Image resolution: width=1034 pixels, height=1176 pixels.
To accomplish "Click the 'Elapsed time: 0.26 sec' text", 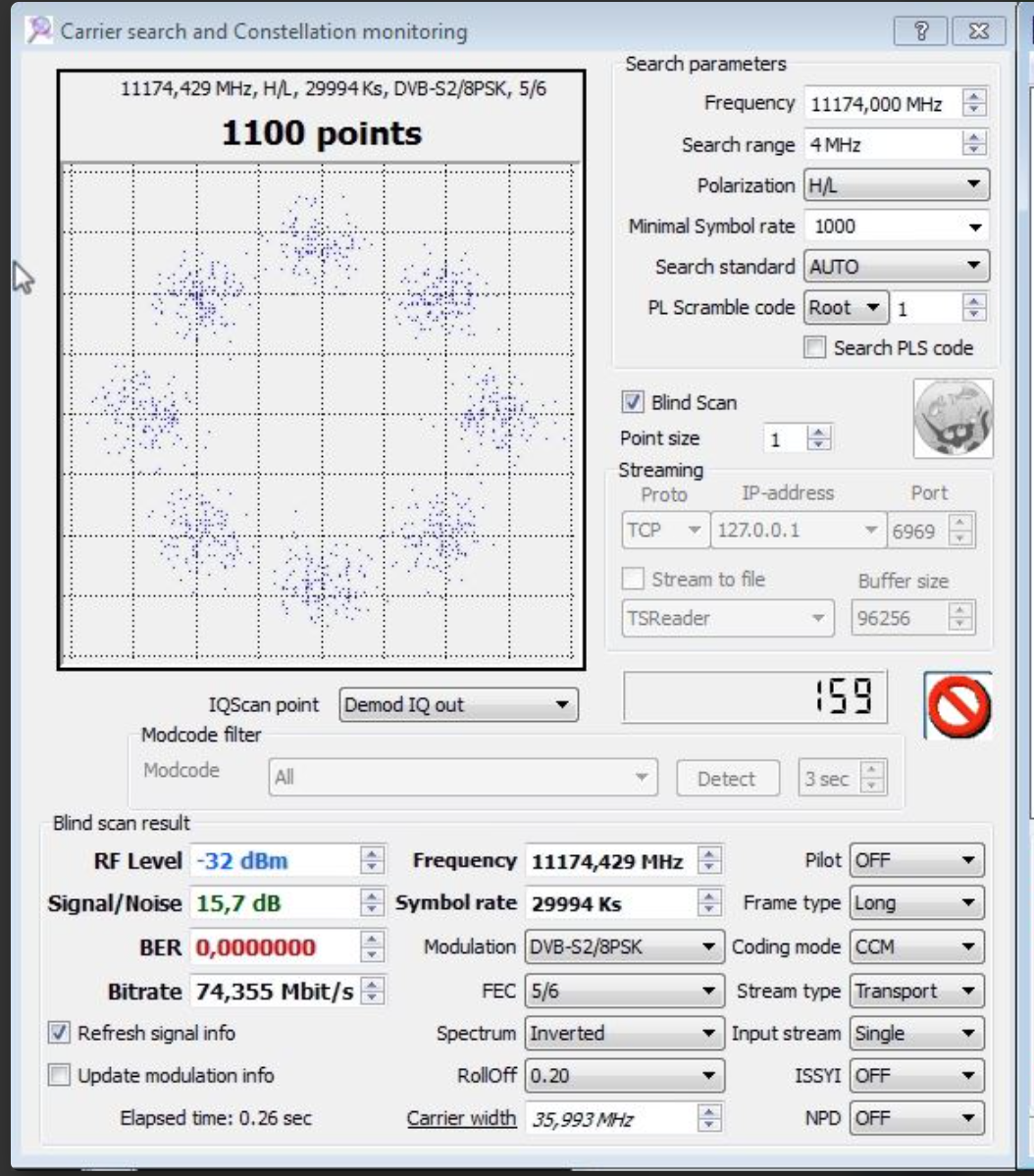I will 216,1117.
